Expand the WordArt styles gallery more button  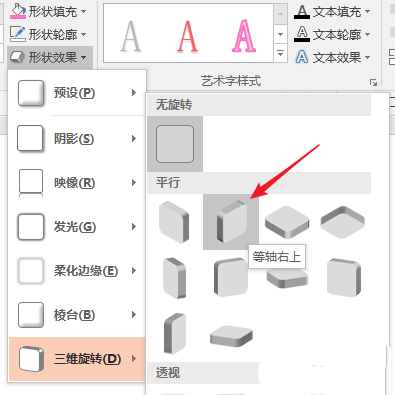(x=281, y=53)
